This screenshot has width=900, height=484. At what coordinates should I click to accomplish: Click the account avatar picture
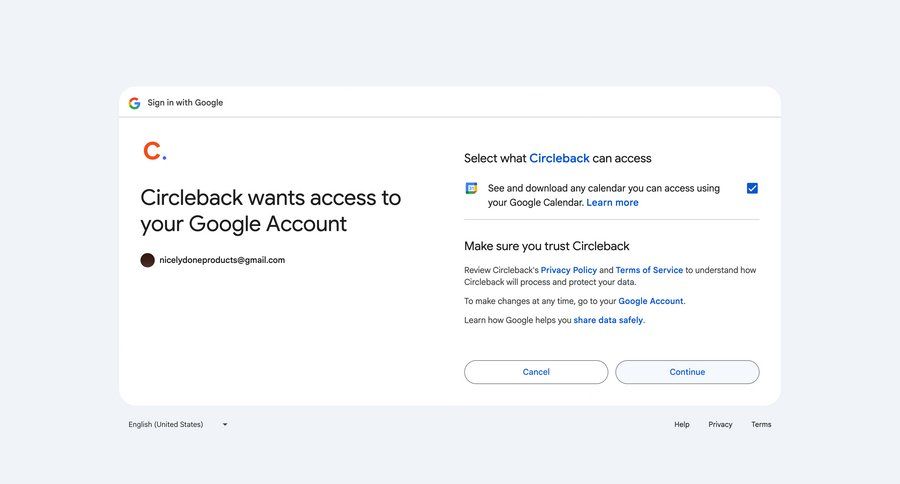click(148, 260)
